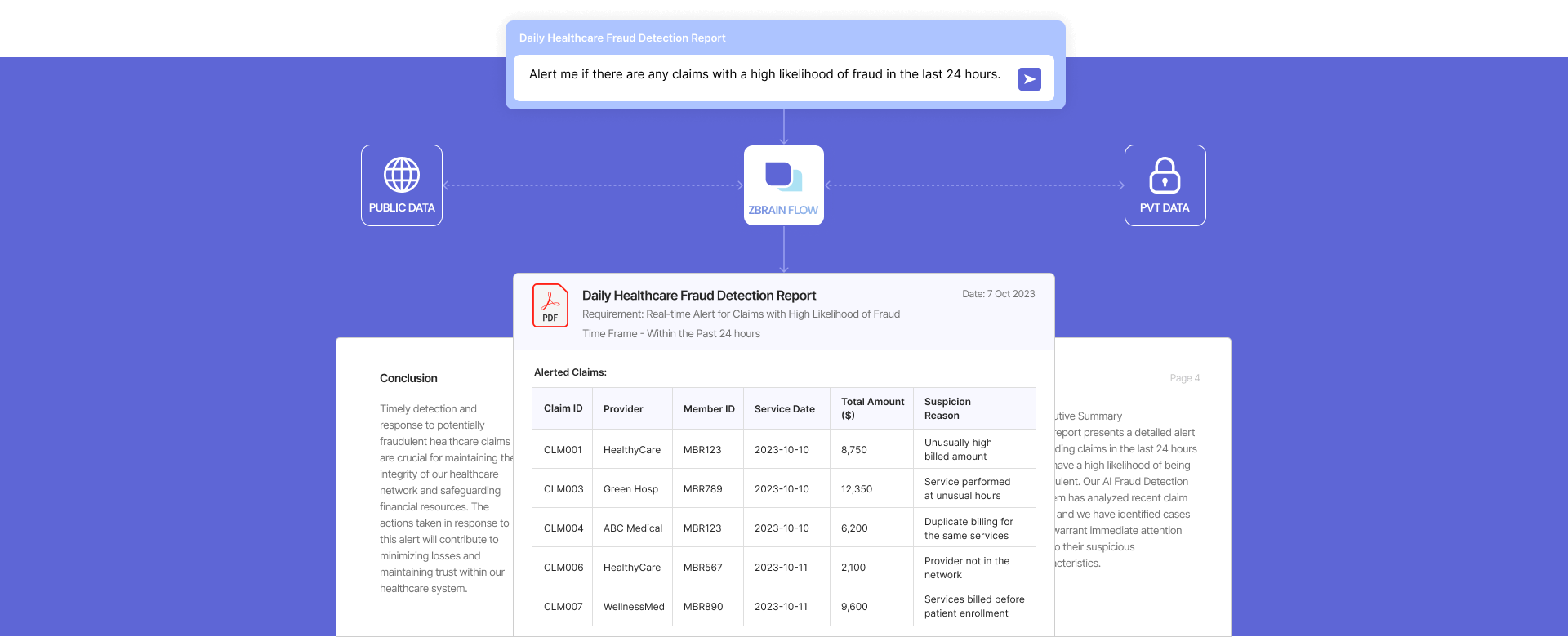The image size is (1568, 637).
Task: Select claim cell CLM003
Action: point(563,489)
